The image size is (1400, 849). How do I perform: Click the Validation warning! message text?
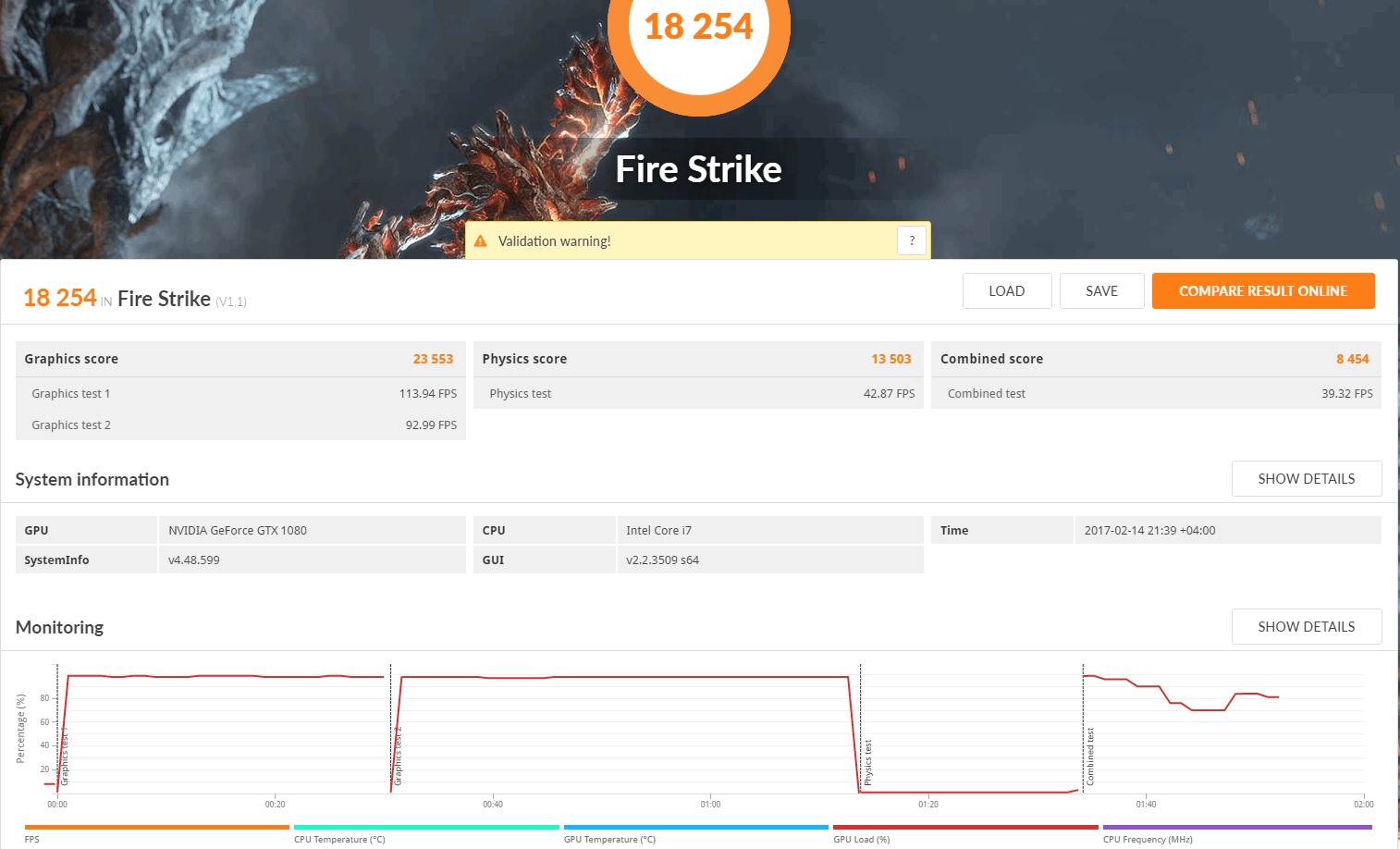click(555, 241)
